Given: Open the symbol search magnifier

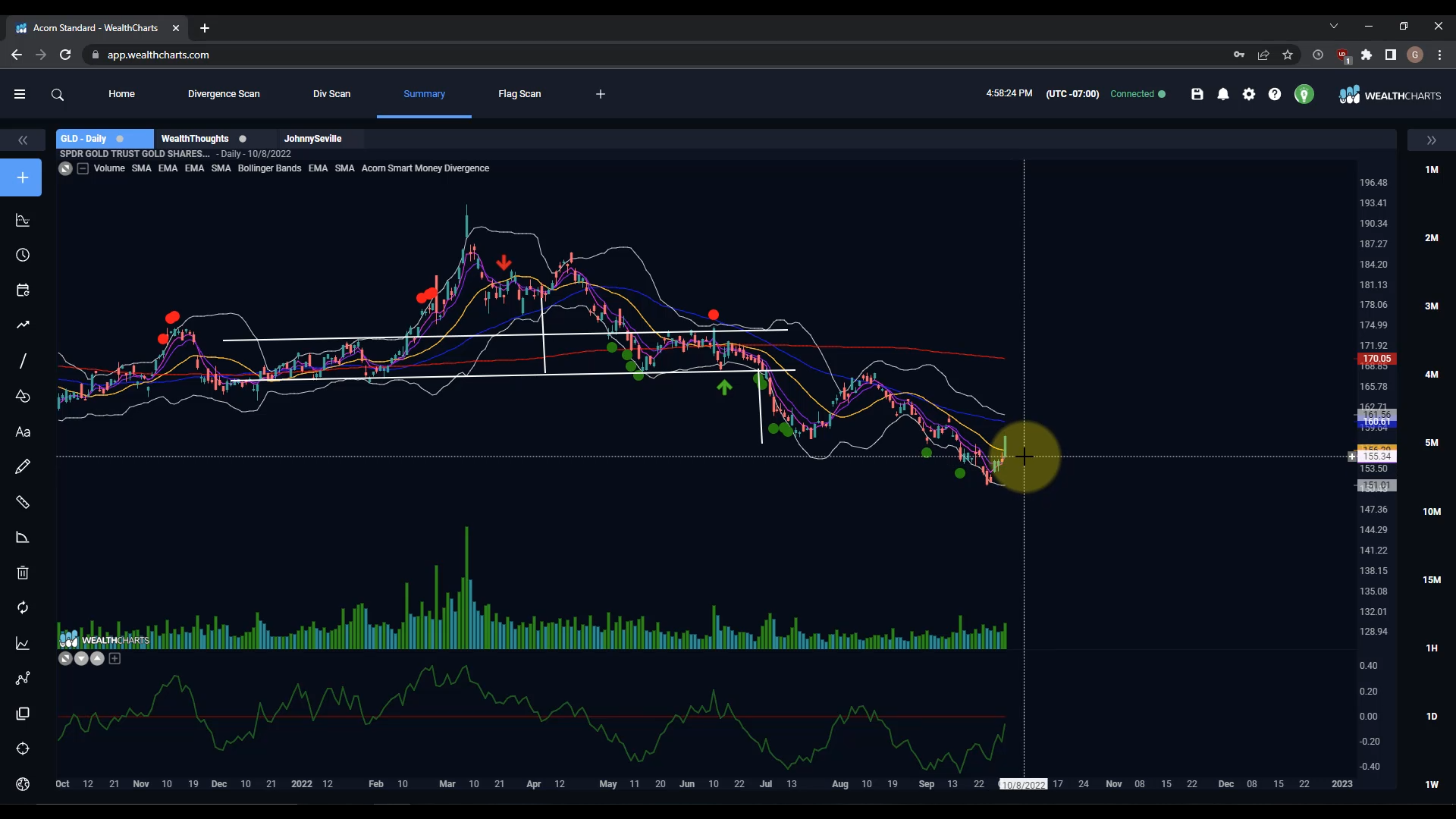Looking at the screenshot, I should tap(58, 95).
